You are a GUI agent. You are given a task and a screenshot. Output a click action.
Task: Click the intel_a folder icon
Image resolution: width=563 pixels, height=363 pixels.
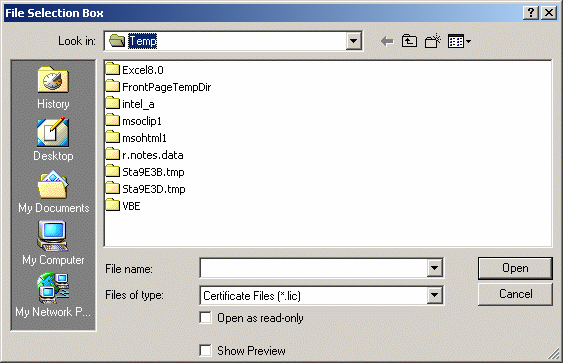point(112,103)
